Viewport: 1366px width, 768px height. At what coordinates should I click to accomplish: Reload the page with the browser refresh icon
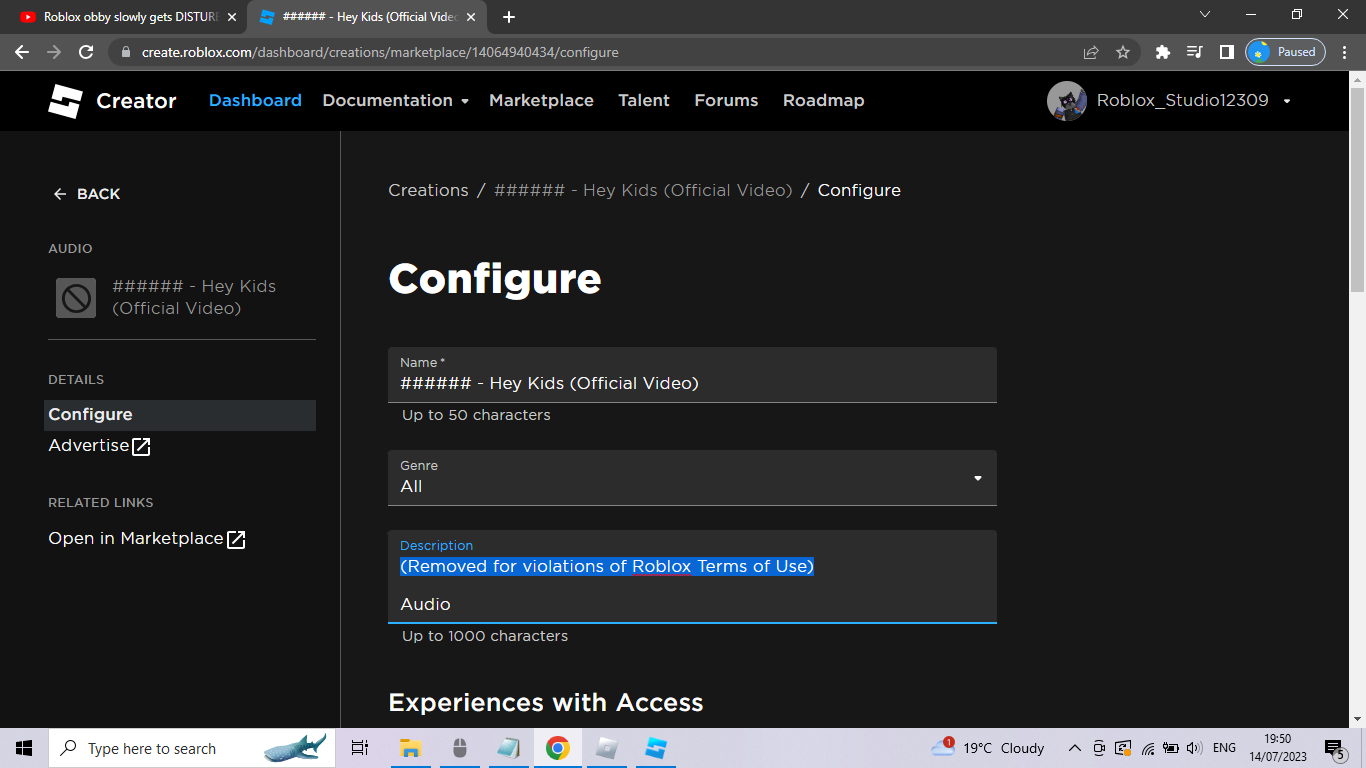pos(86,52)
